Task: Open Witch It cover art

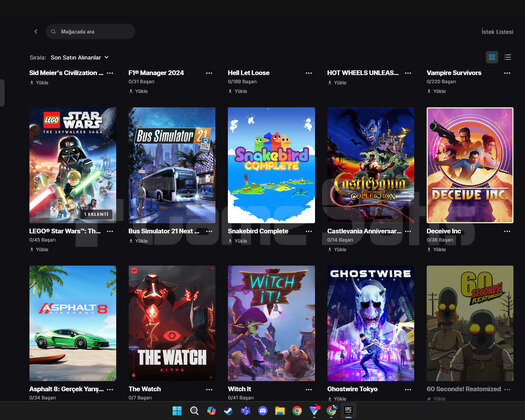Action: click(x=271, y=324)
